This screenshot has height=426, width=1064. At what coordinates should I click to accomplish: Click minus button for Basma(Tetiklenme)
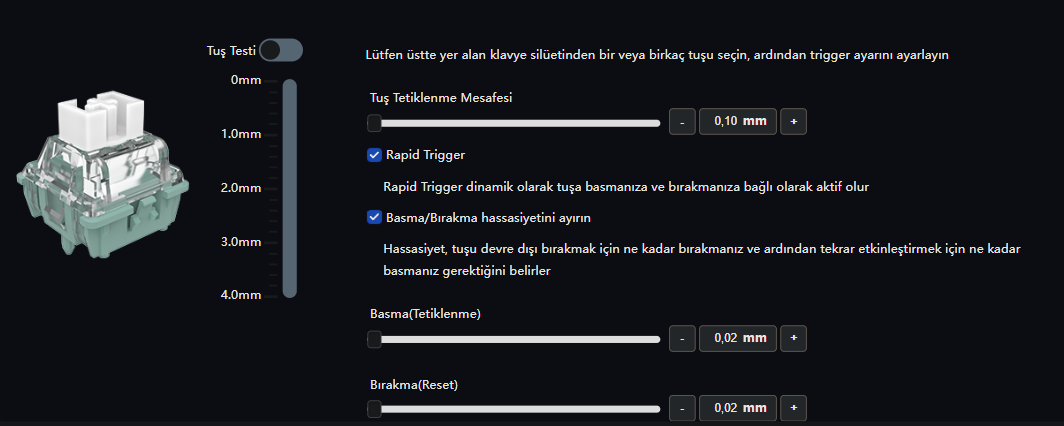click(681, 339)
